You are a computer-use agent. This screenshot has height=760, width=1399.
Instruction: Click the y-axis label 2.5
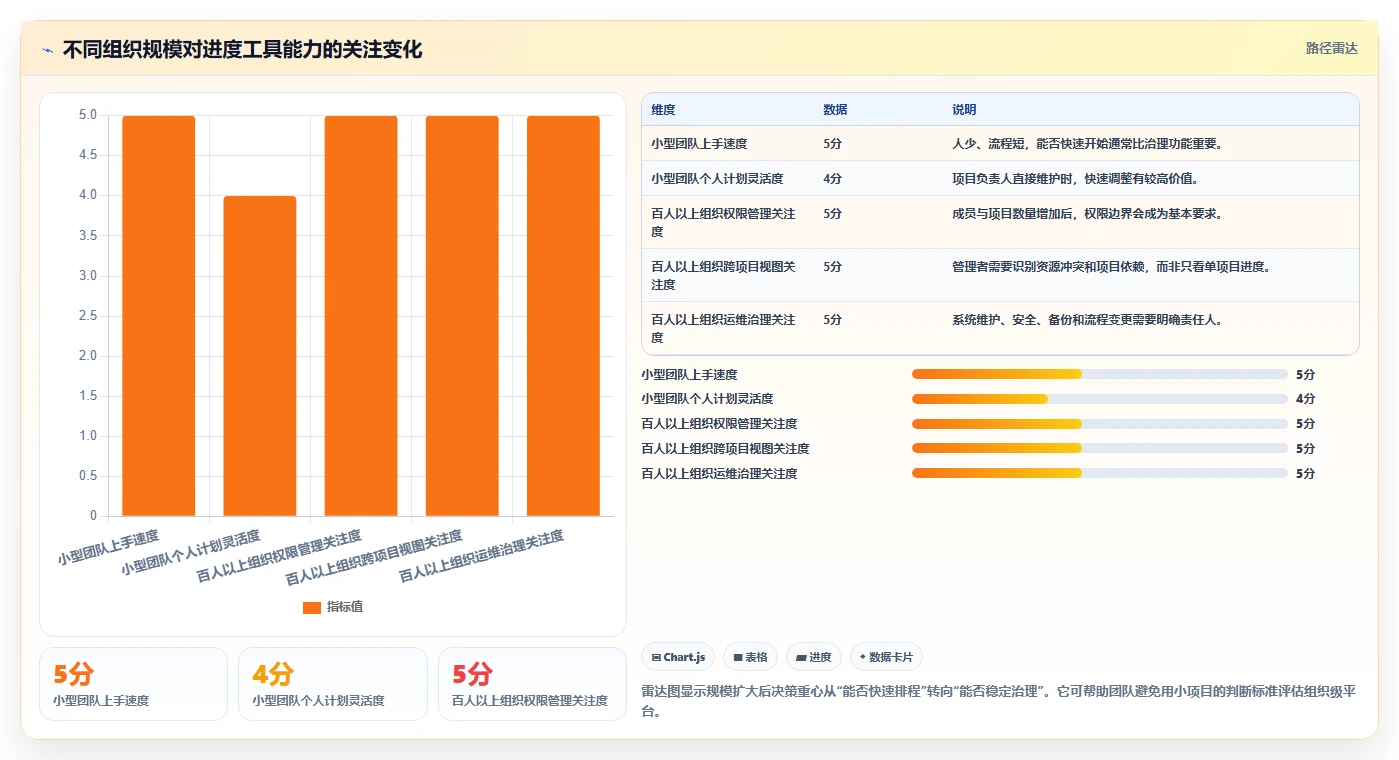point(88,316)
